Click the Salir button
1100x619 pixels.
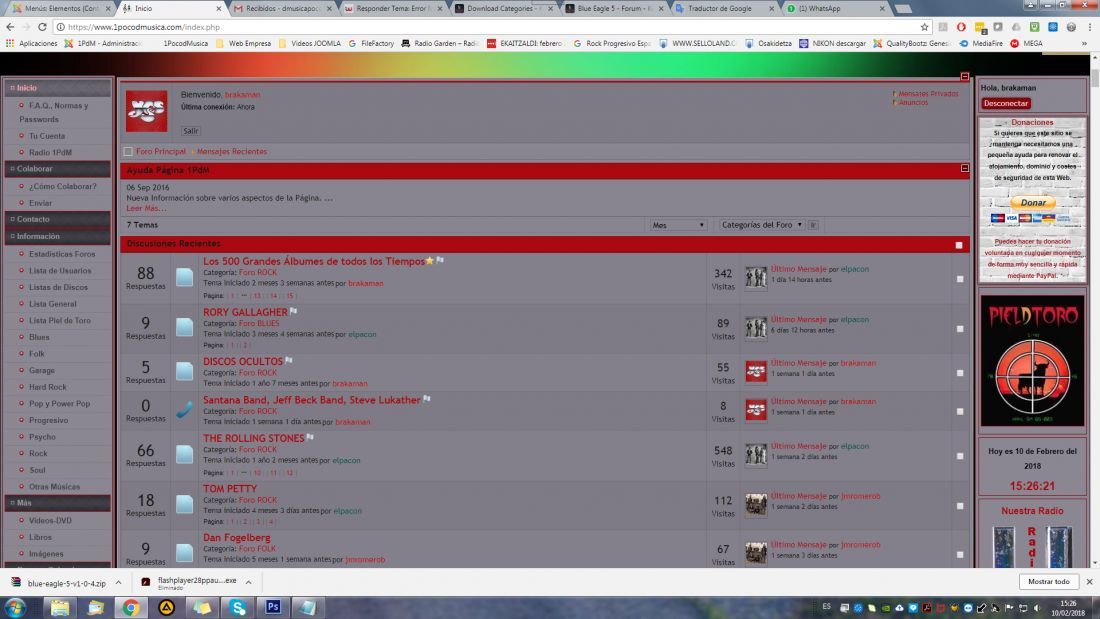190,131
